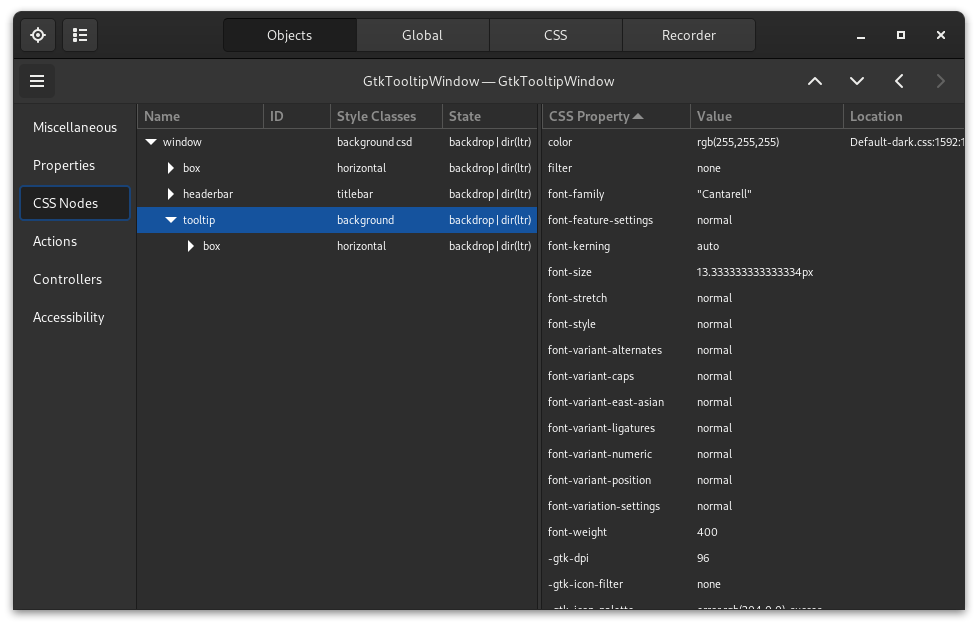Screen dimensions: 978x626
Task: Click the Style Classes column header
Action: (x=386, y=117)
